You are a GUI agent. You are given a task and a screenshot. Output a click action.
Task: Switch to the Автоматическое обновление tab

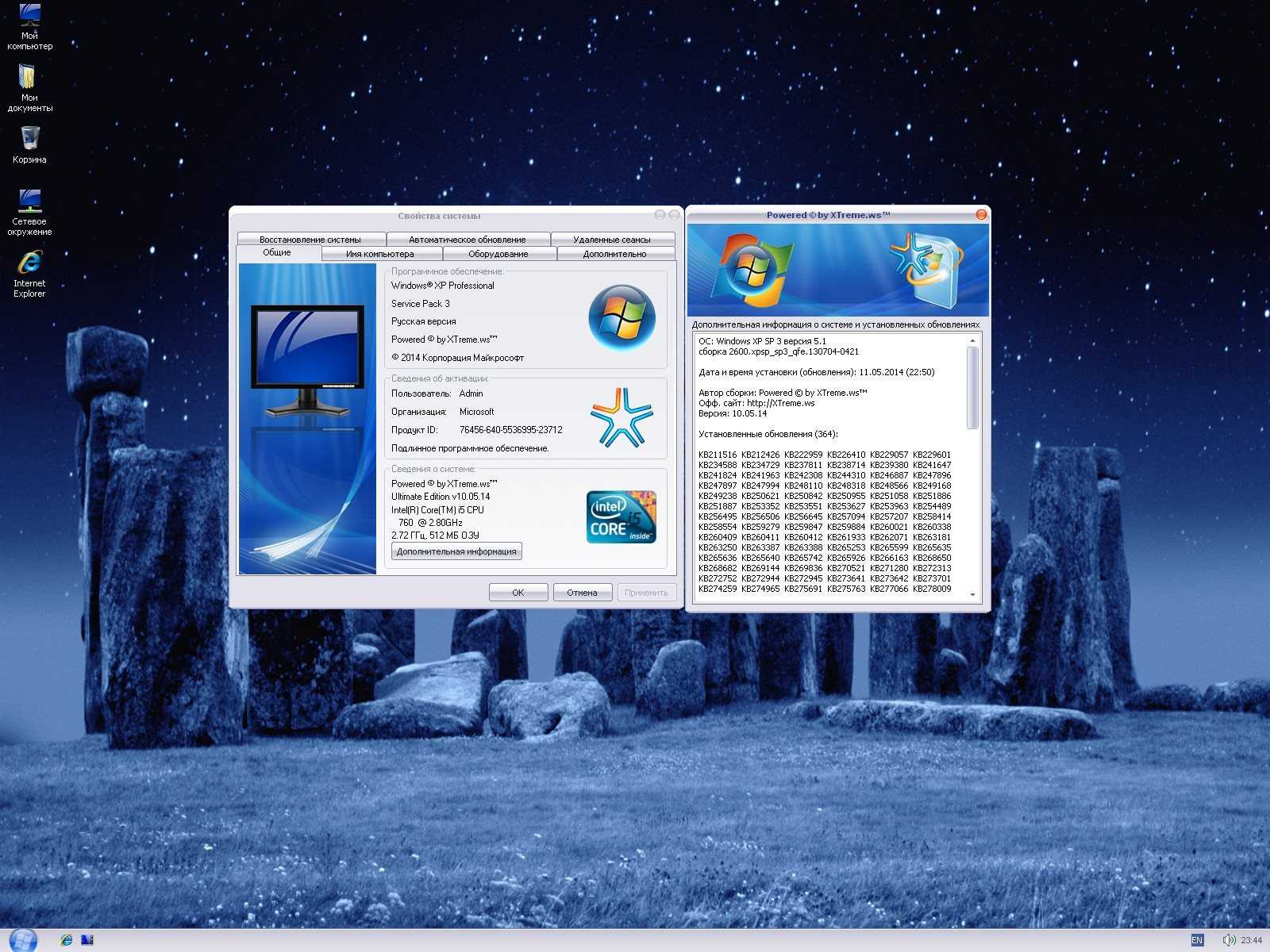(468, 239)
